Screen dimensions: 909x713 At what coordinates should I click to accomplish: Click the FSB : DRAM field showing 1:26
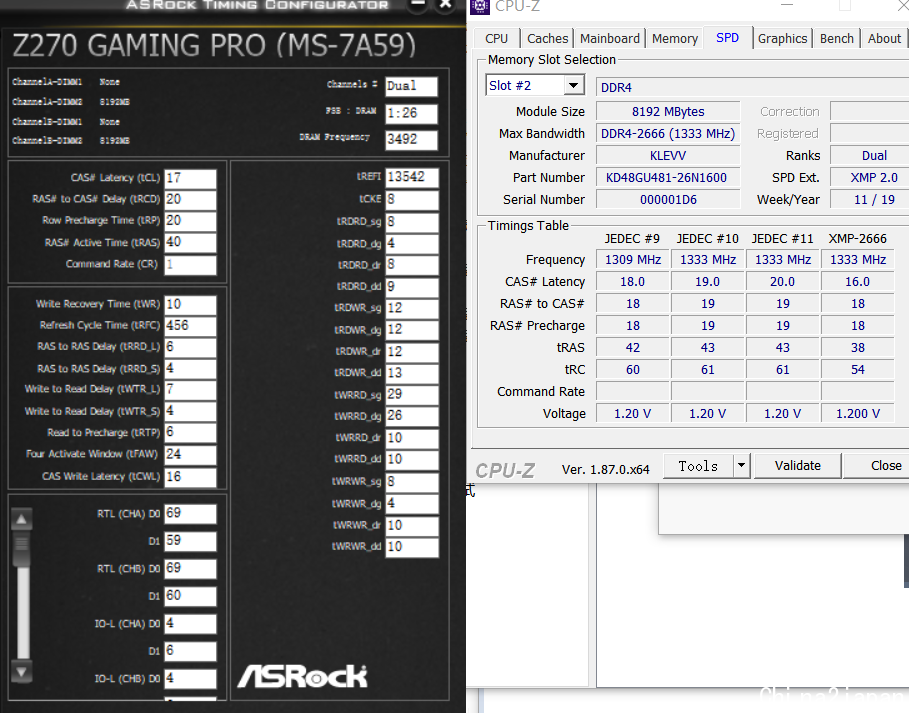tap(412, 113)
